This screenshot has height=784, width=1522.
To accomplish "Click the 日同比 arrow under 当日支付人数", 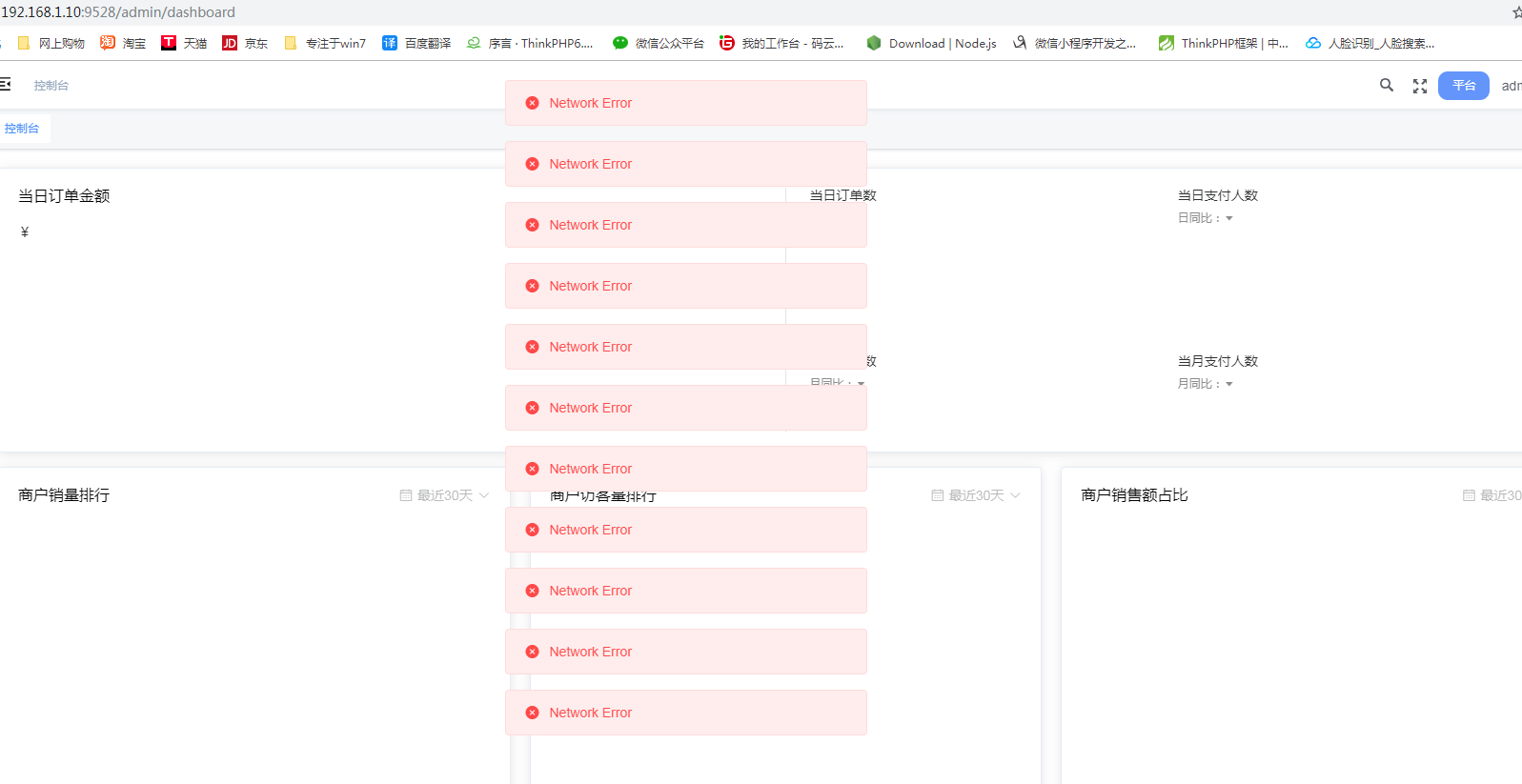I will (x=1229, y=218).
